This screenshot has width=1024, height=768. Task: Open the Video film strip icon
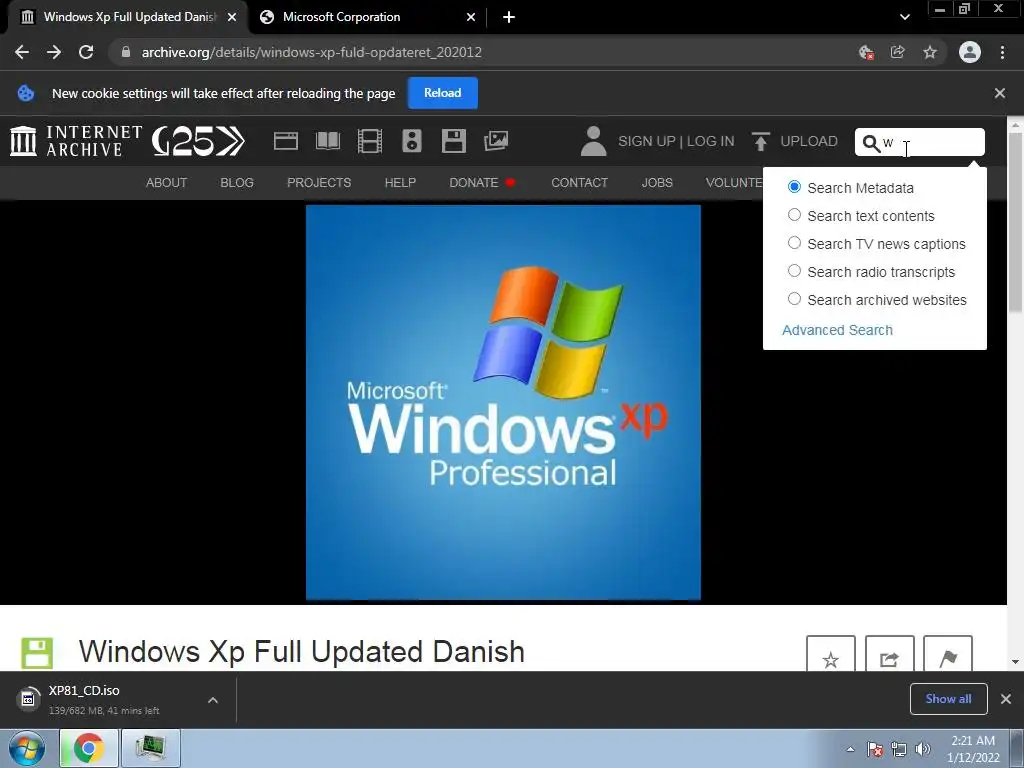tap(370, 141)
